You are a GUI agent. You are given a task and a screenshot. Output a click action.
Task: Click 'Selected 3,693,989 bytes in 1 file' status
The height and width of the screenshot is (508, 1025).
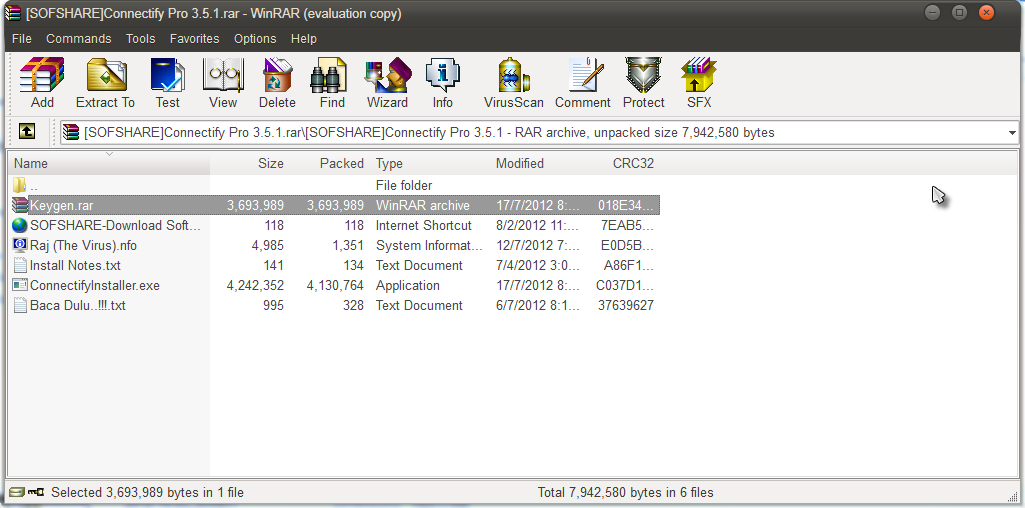click(x=147, y=492)
